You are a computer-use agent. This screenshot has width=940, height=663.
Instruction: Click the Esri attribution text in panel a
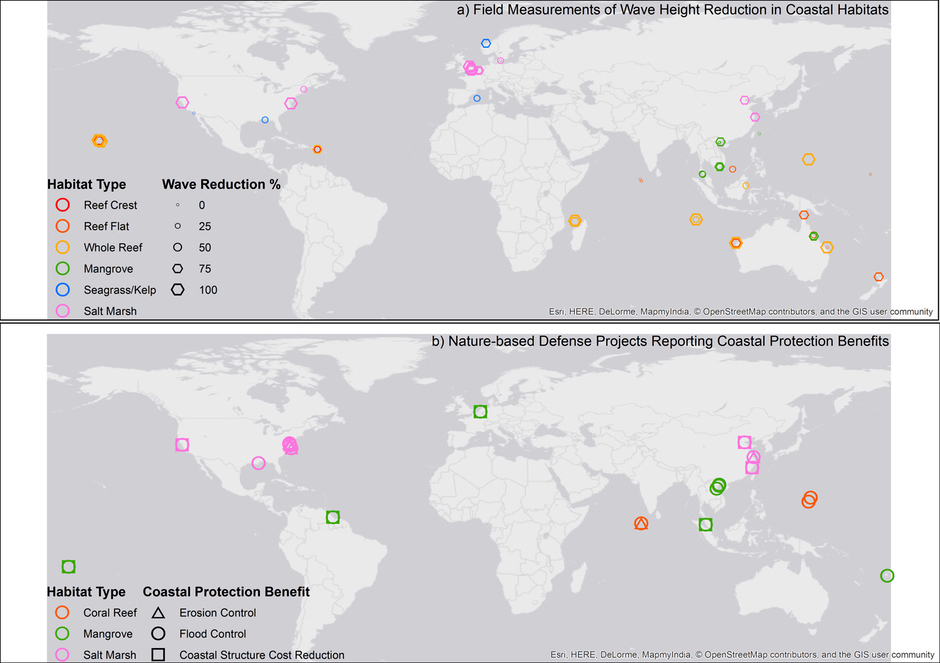741,312
